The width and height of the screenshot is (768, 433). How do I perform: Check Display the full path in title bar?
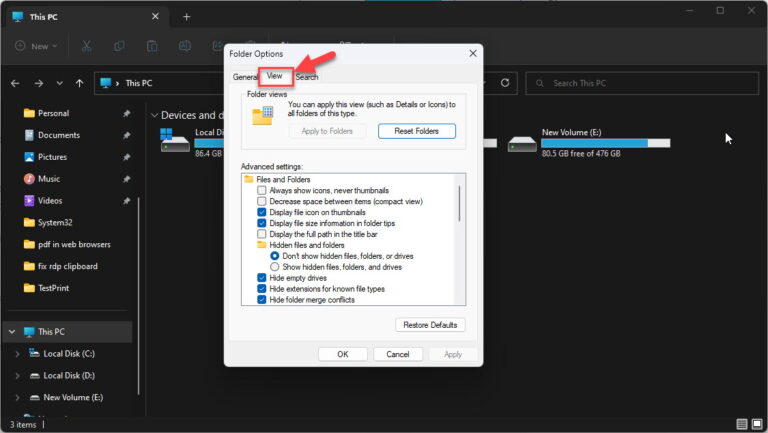[x=262, y=234]
